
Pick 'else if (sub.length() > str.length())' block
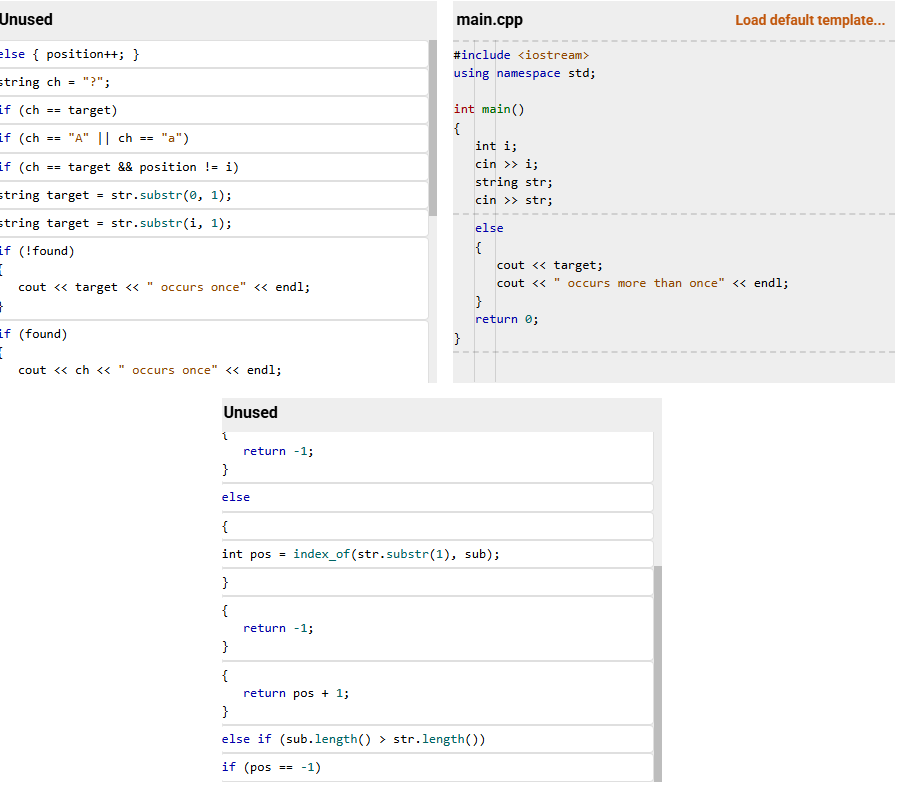[x=437, y=739]
